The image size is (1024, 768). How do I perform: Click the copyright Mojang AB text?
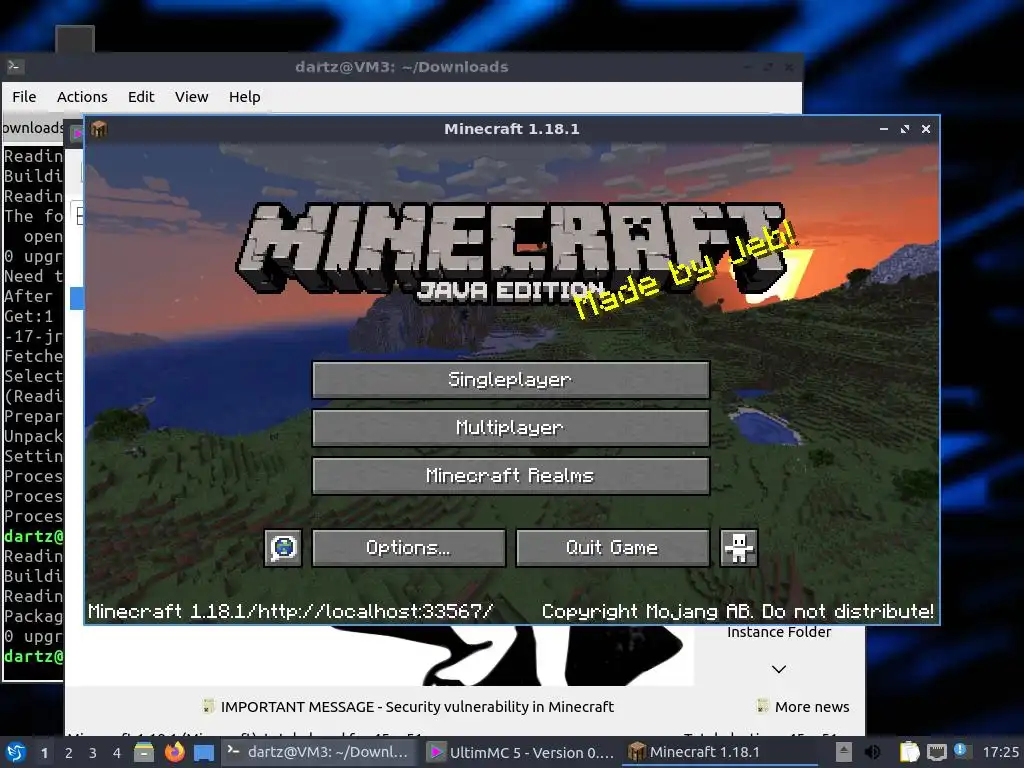click(738, 611)
